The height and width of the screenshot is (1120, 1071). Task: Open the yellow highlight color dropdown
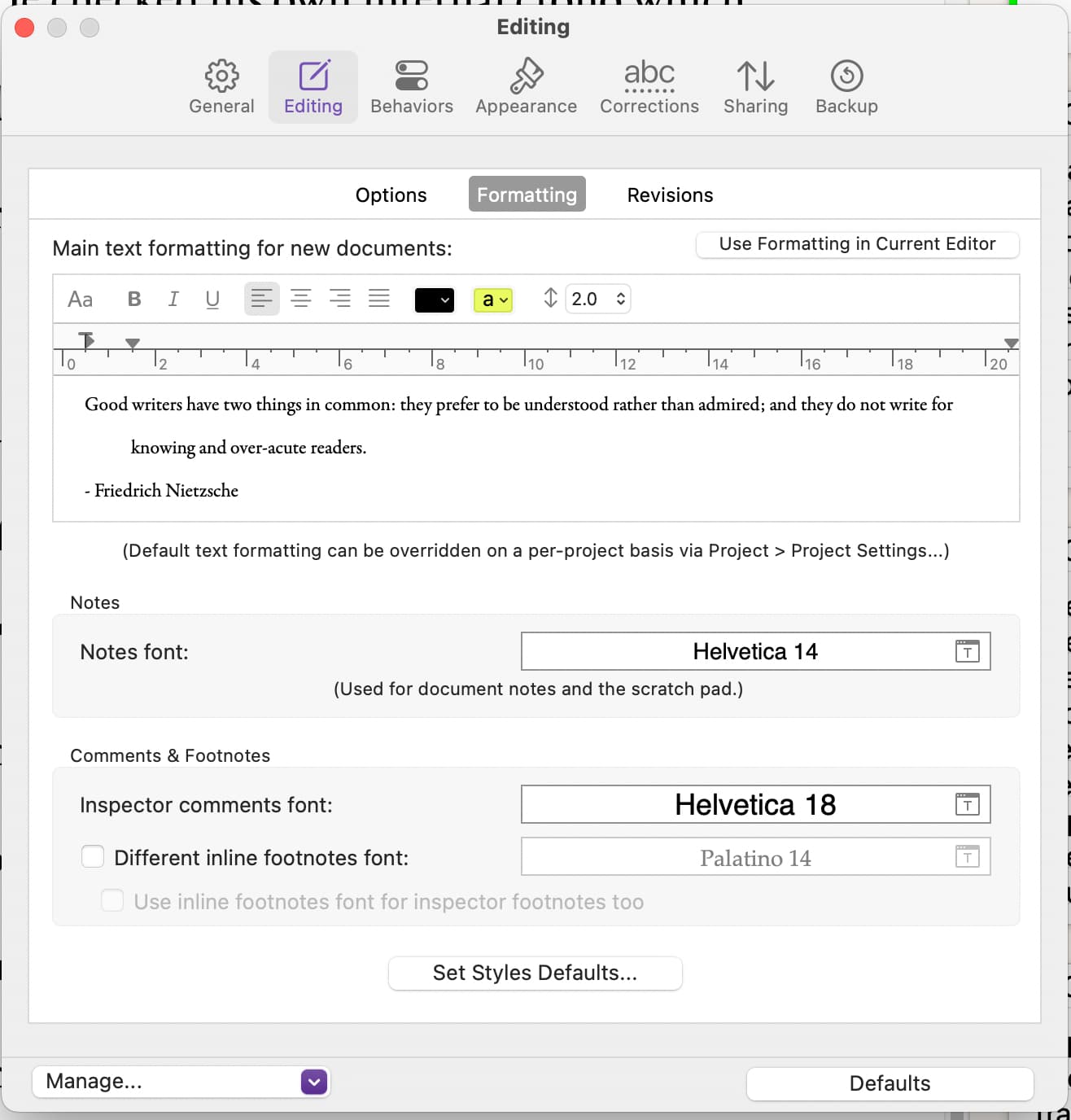493,300
